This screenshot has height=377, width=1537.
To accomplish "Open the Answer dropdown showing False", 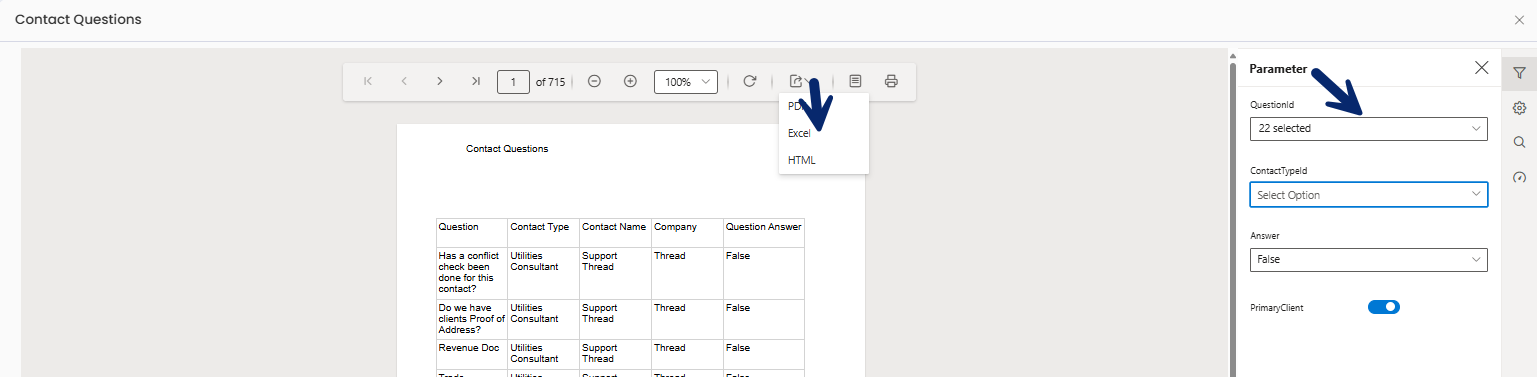I will tap(1368, 260).
